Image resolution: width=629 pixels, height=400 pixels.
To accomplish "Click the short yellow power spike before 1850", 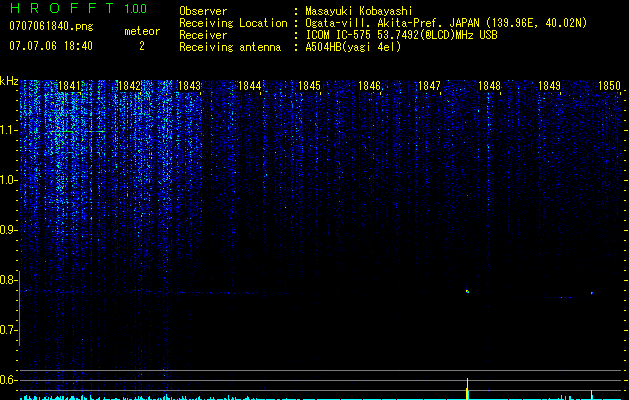I will [x=592, y=395].
